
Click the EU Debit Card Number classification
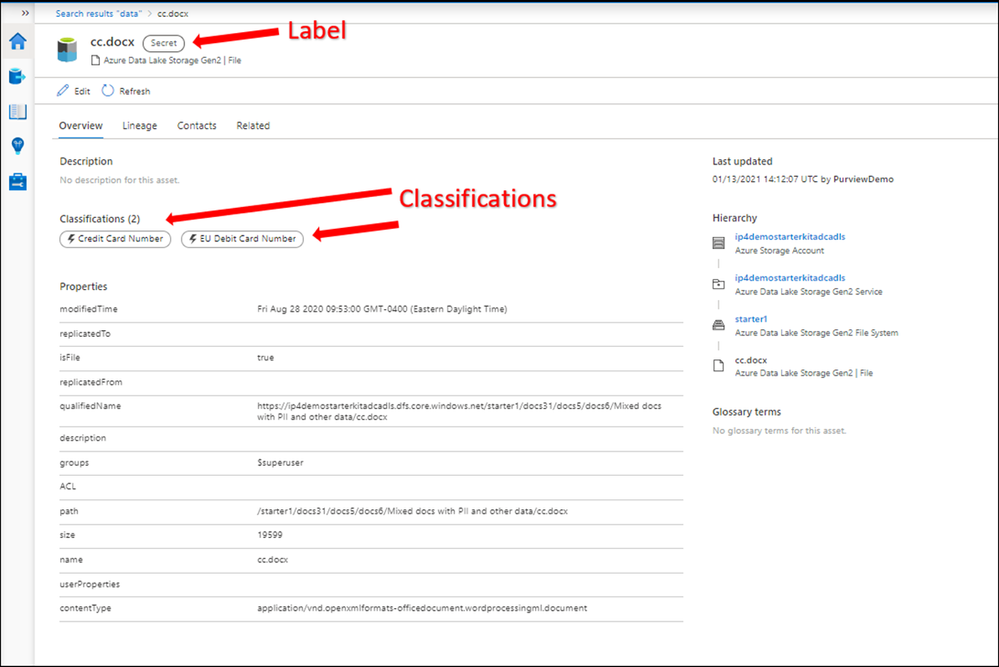coord(242,239)
